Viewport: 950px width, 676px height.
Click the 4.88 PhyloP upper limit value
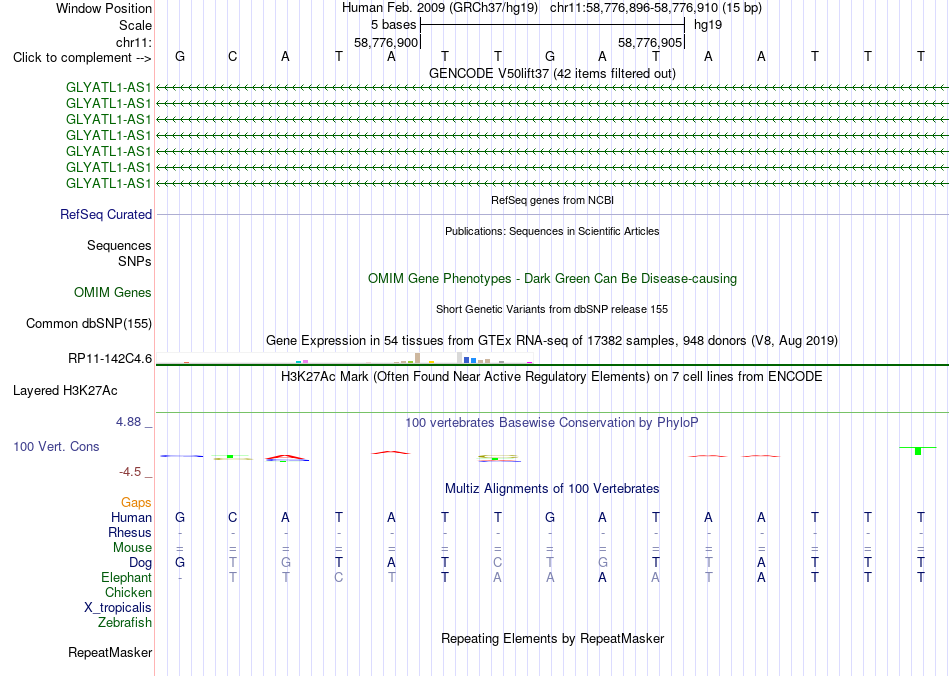(128, 422)
